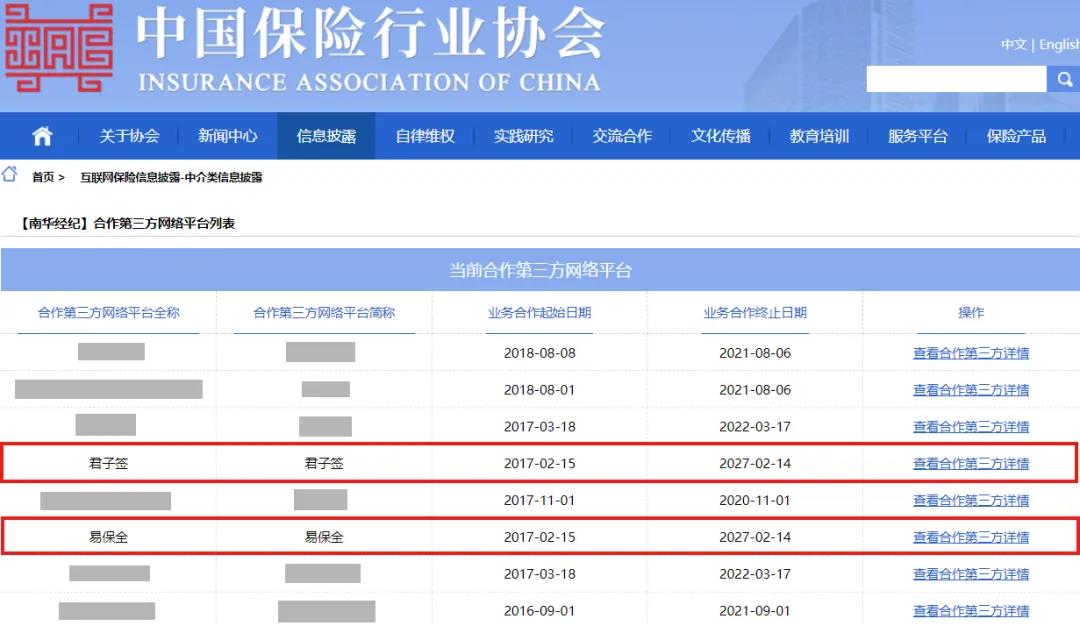The image size is (1080, 626).
Task: Click 君子签 row end date 2027-02-14
Action: point(755,463)
